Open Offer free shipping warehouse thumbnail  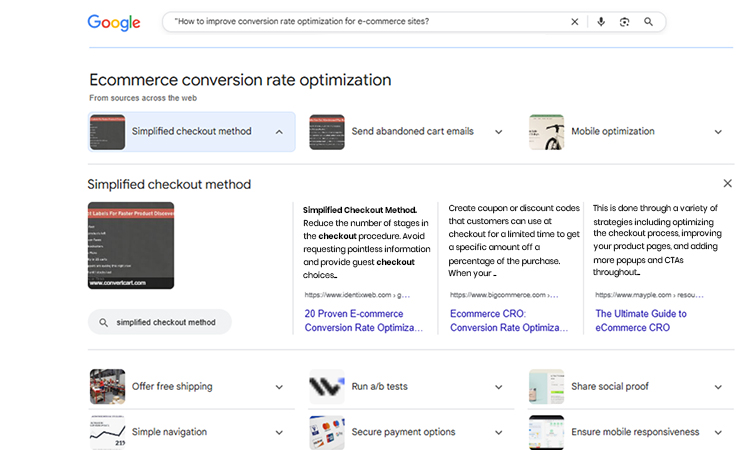tap(108, 386)
